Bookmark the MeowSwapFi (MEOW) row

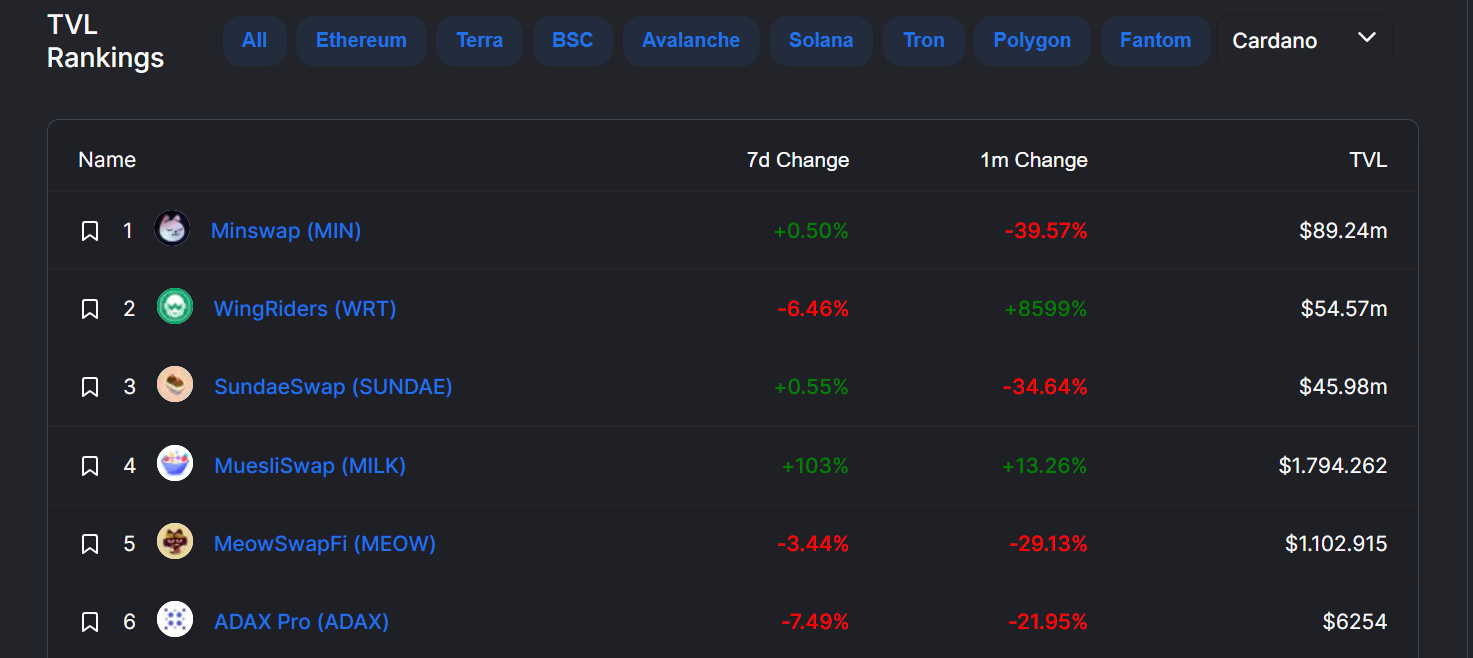(x=89, y=544)
